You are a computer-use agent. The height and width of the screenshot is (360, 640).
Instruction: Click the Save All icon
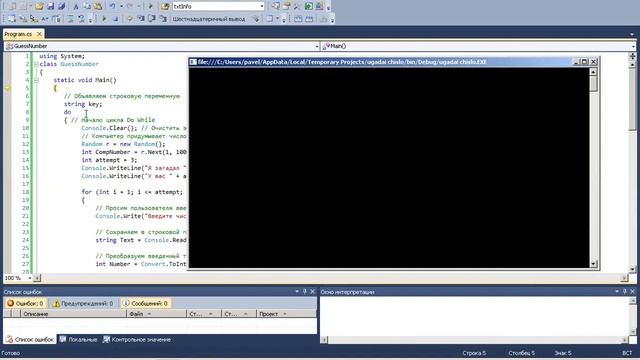coord(61,6)
